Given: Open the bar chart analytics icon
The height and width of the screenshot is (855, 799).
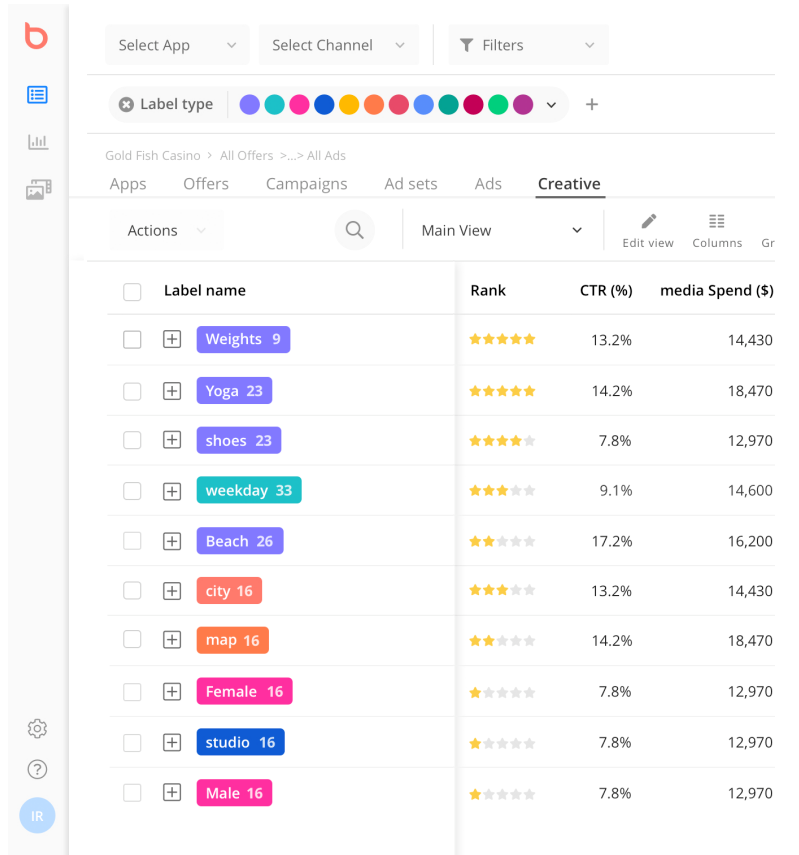Looking at the screenshot, I should point(37,142).
